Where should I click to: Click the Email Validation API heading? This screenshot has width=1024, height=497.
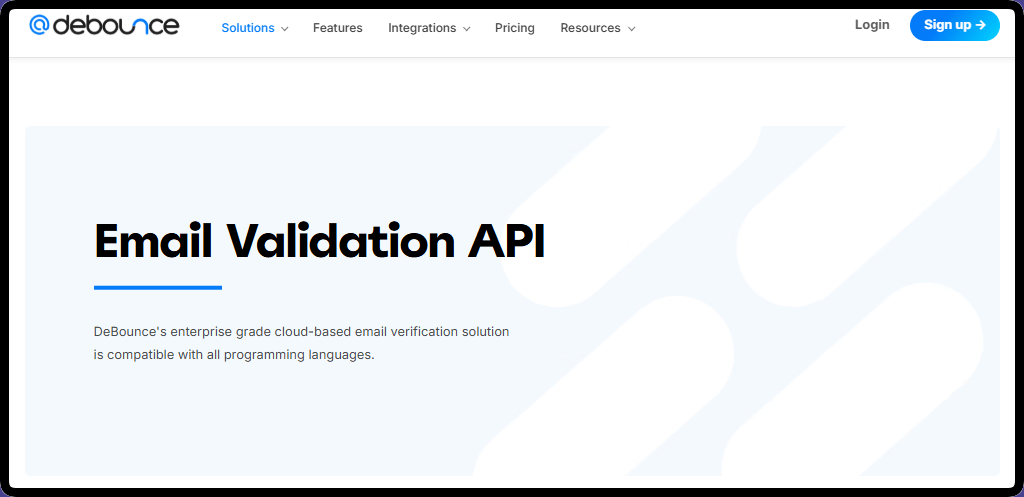320,242
